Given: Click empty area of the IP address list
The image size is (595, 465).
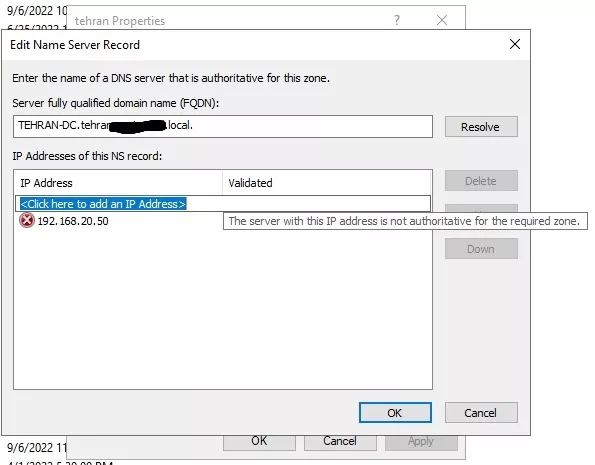Looking at the screenshot, I should 223,307.
